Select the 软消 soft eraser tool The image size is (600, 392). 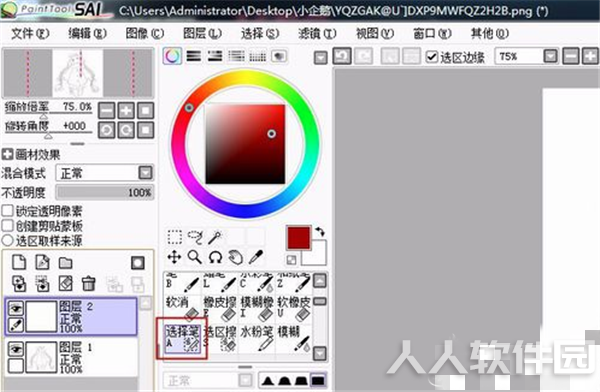(x=183, y=309)
